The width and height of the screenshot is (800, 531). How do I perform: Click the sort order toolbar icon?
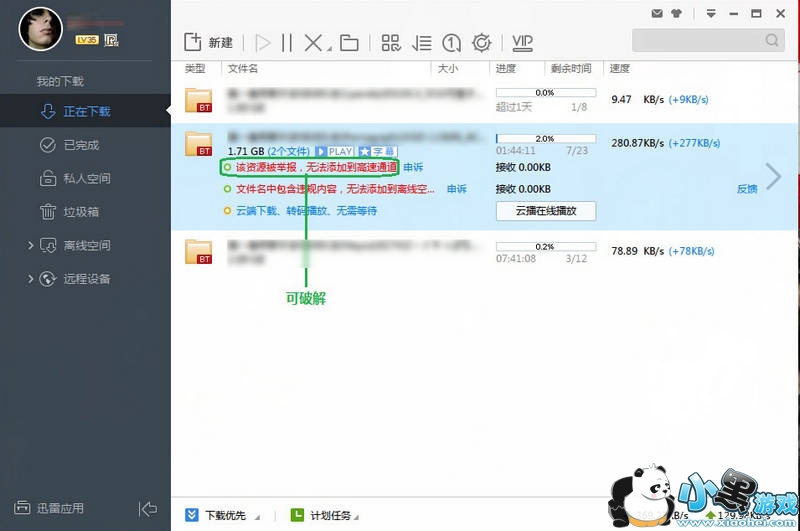coord(421,43)
